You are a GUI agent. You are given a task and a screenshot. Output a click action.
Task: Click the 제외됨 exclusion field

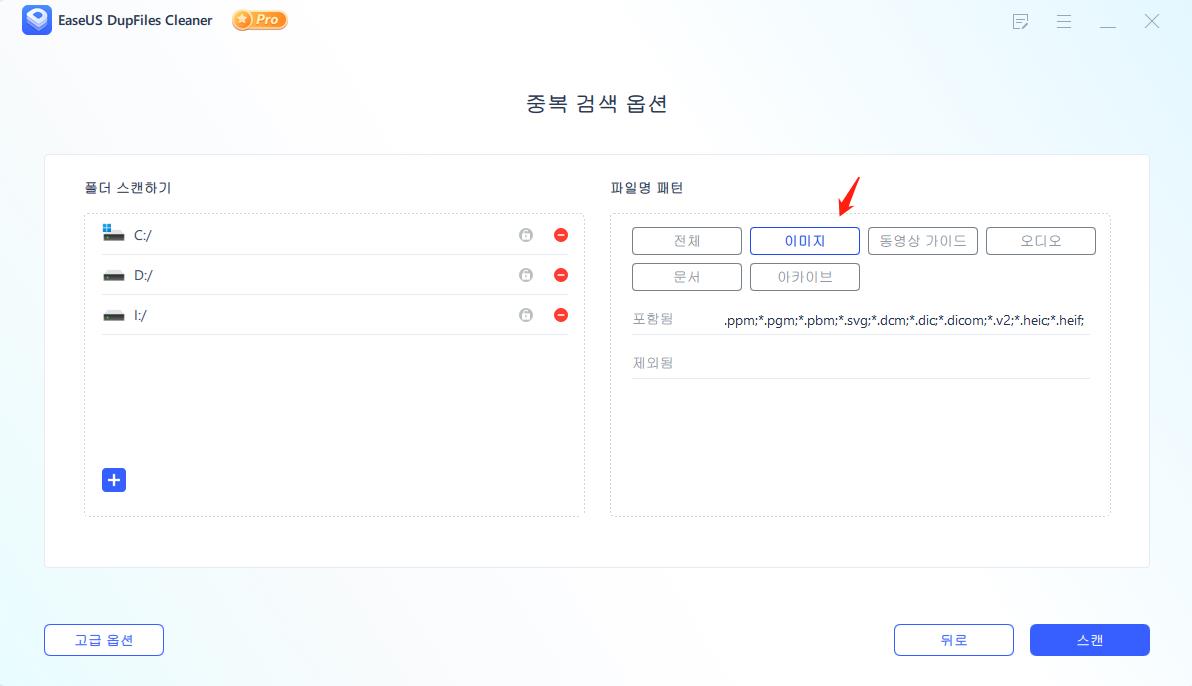pyautogui.click(x=900, y=363)
